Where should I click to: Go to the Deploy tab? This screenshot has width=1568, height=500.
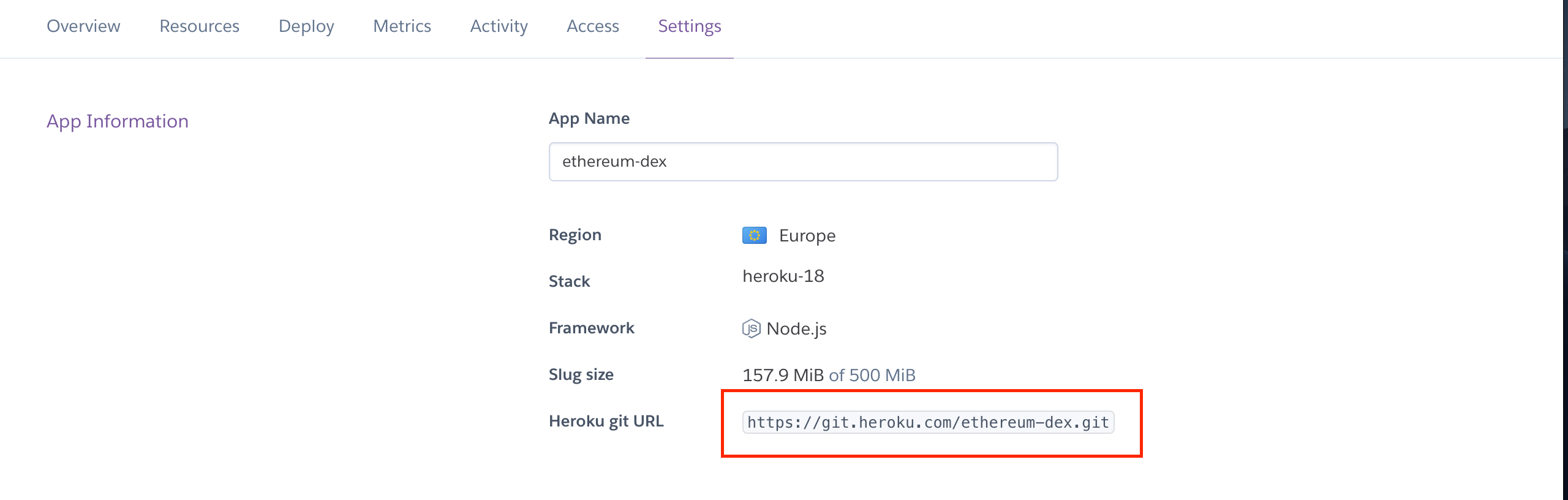[x=306, y=26]
